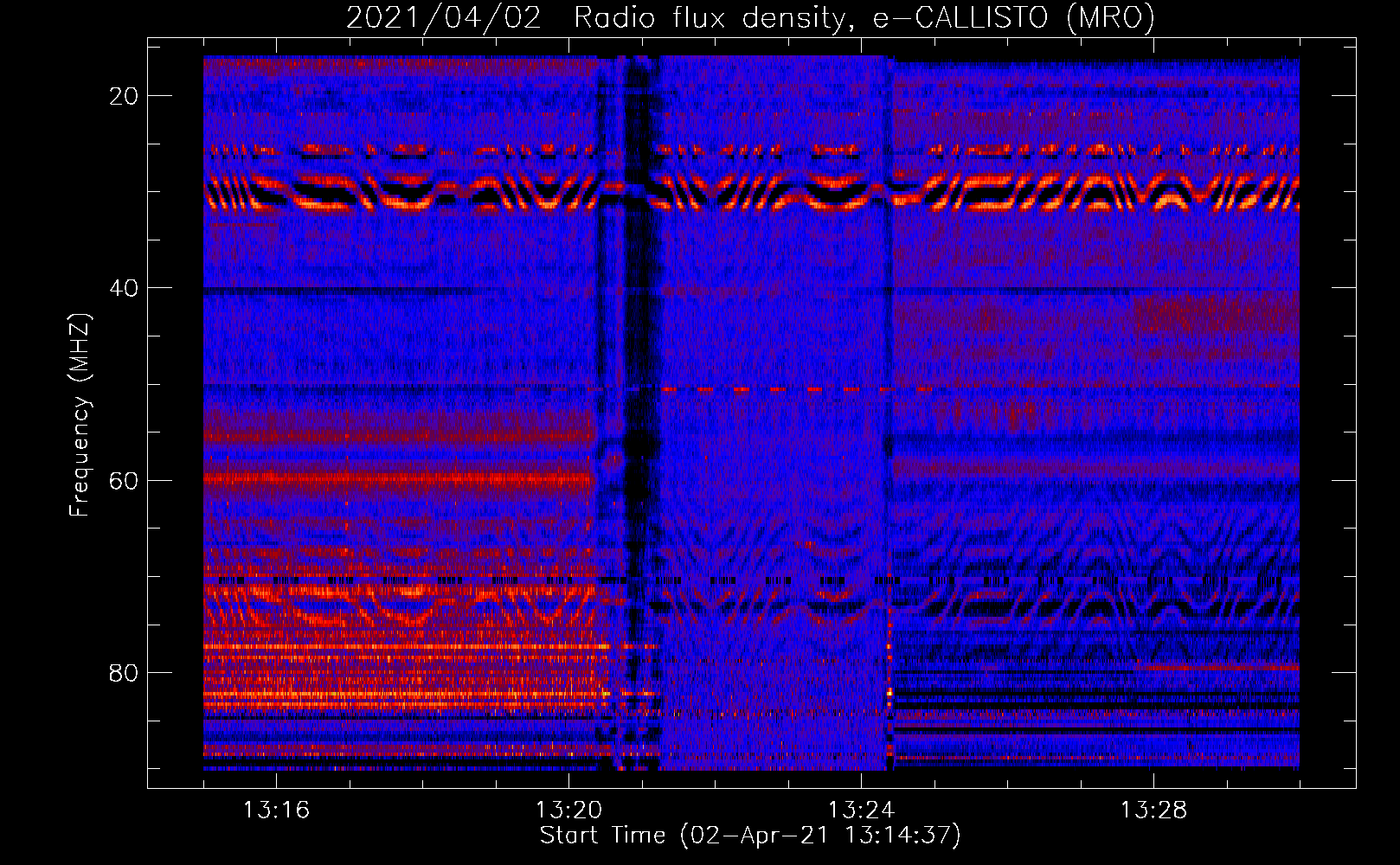The image size is (1400, 865).
Task: Click the 40 MHz frequency tick label
Action: click(124, 288)
